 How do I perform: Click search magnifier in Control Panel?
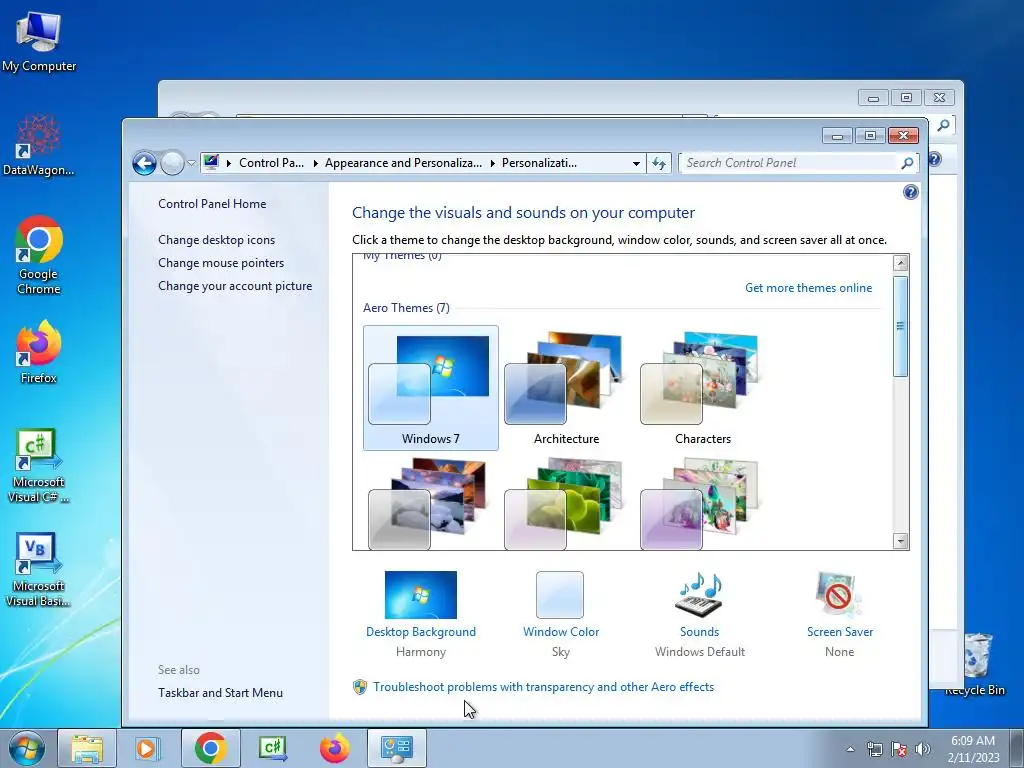(907, 163)
